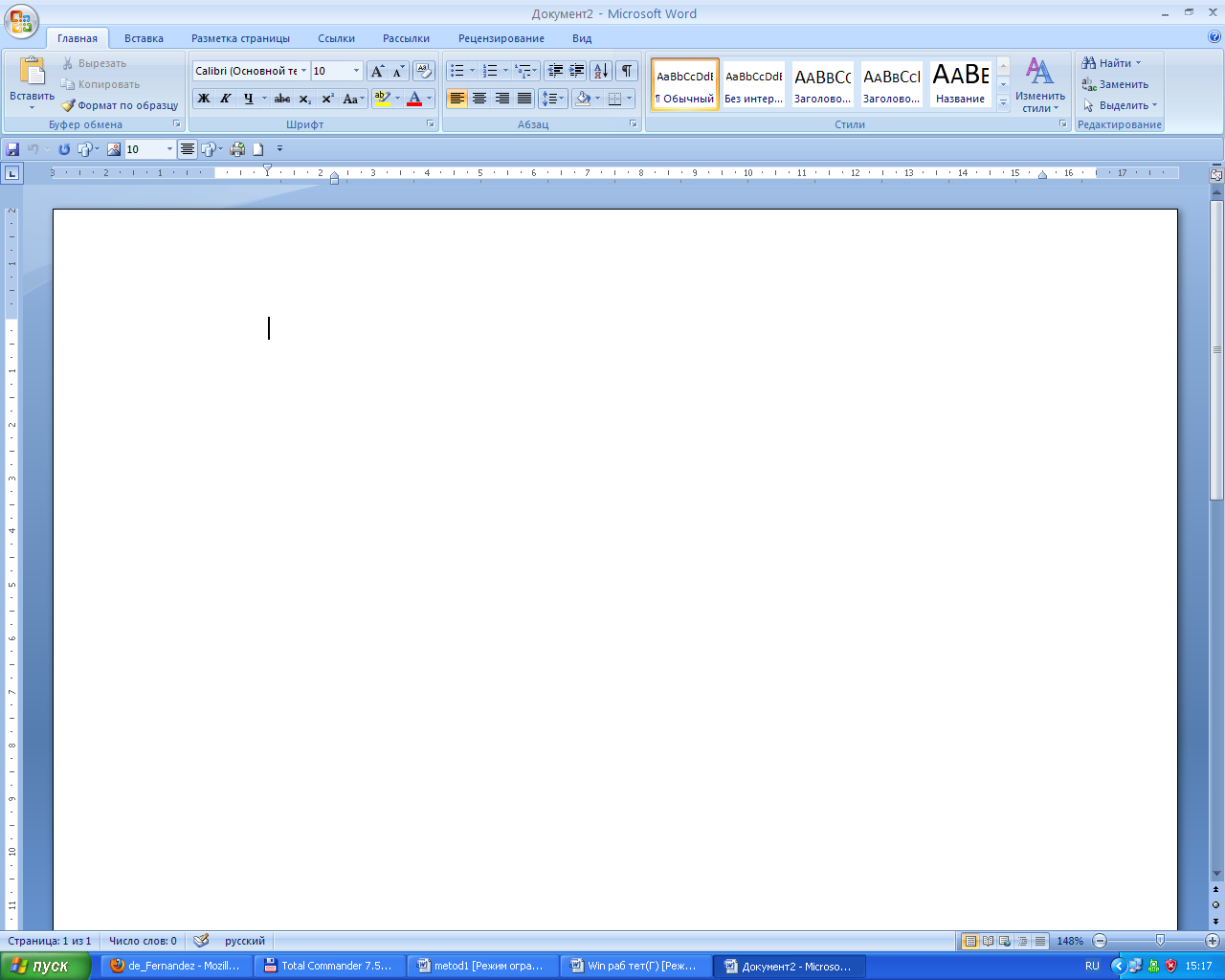
Task: Open font color red A swatch
Action: coord(414,99)
